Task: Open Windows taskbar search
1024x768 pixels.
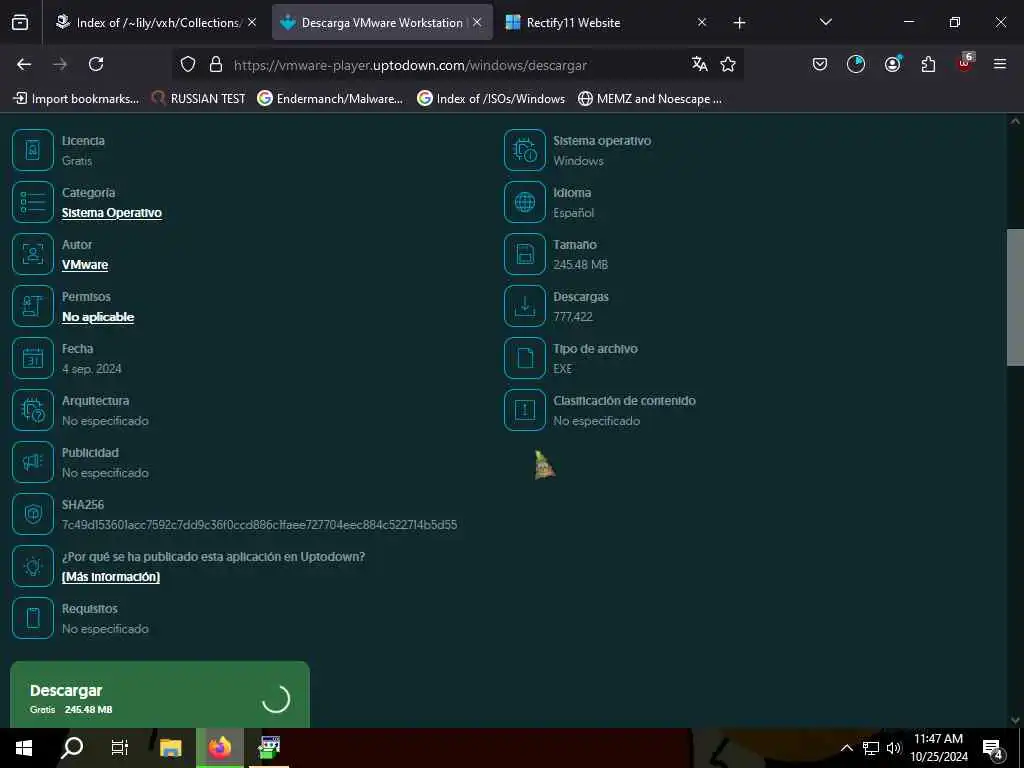Action: [72, 748]
